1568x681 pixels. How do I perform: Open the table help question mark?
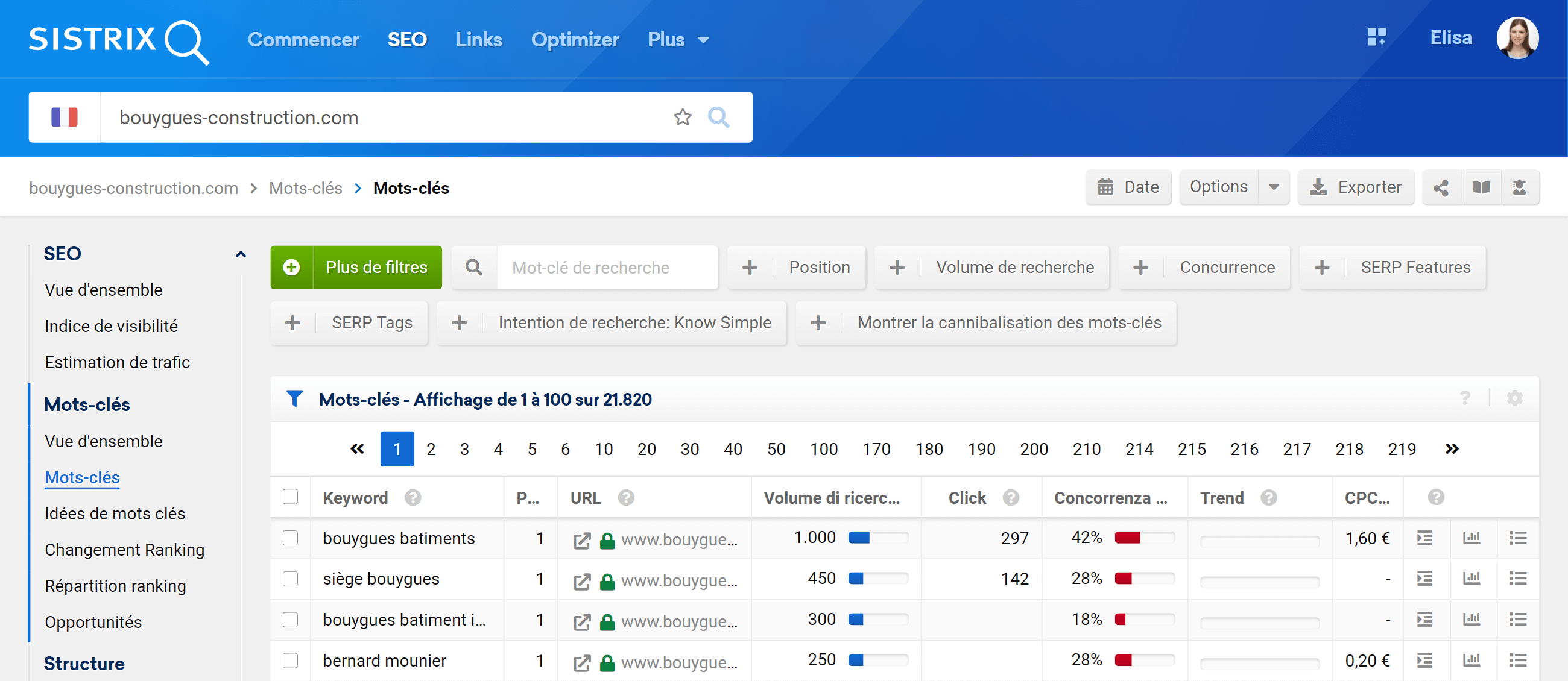click(1464, 398)
